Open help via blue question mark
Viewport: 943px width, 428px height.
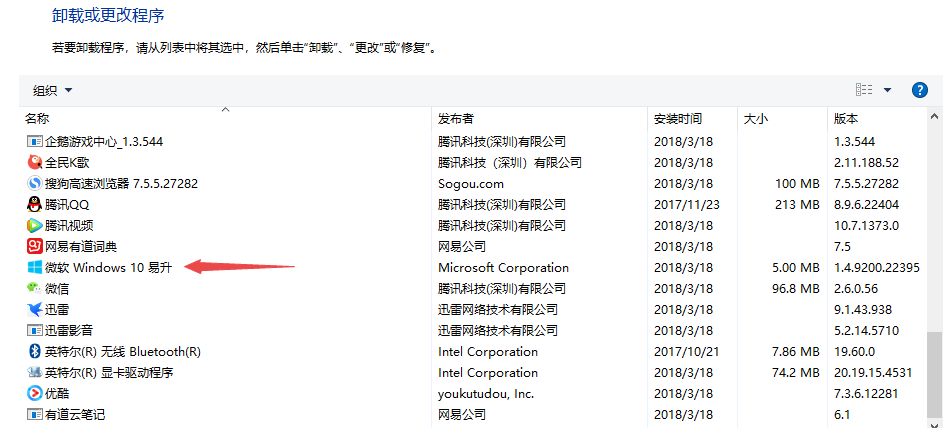pos(920,90)
